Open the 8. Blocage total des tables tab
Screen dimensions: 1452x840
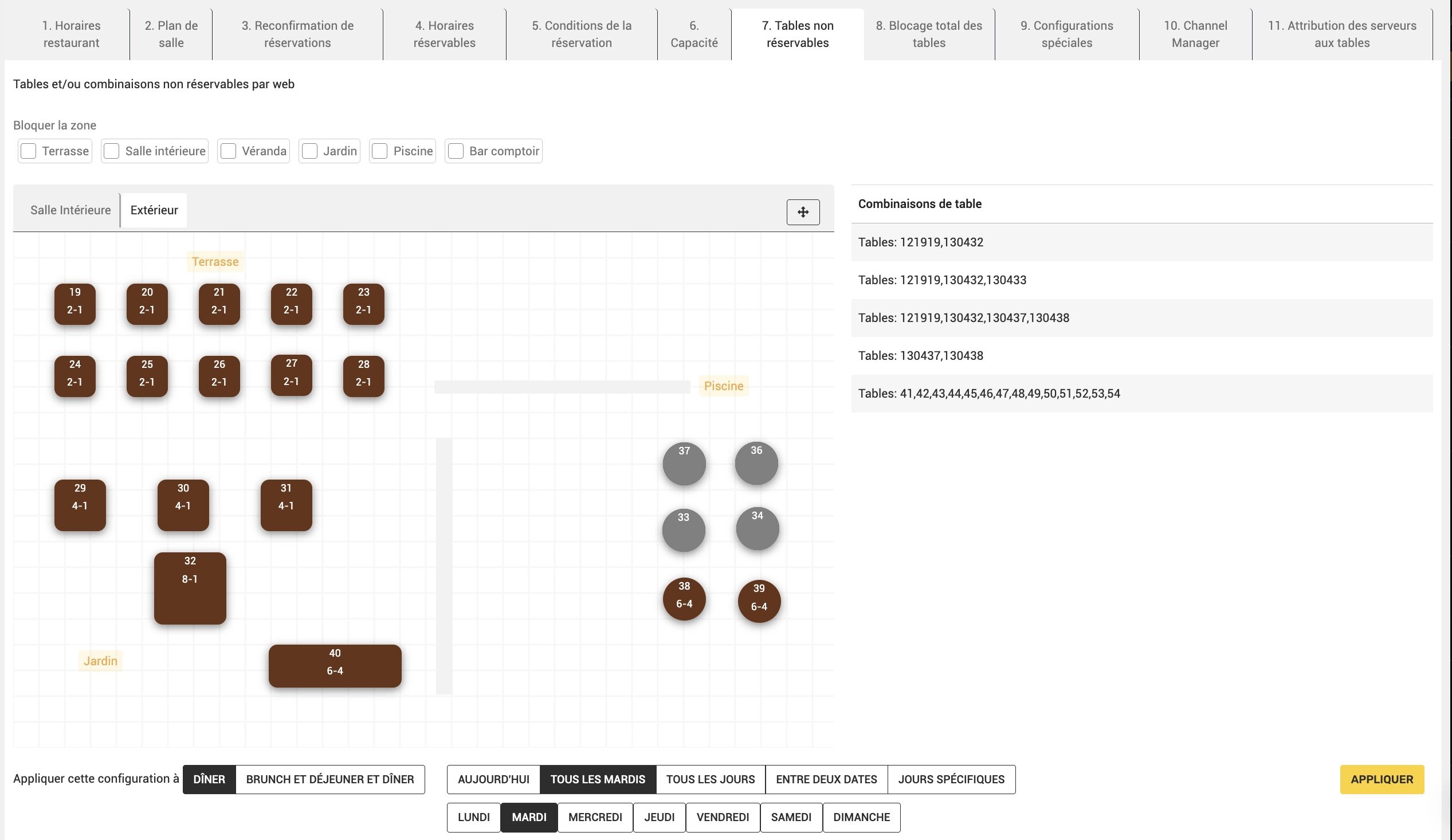[929, 34]
